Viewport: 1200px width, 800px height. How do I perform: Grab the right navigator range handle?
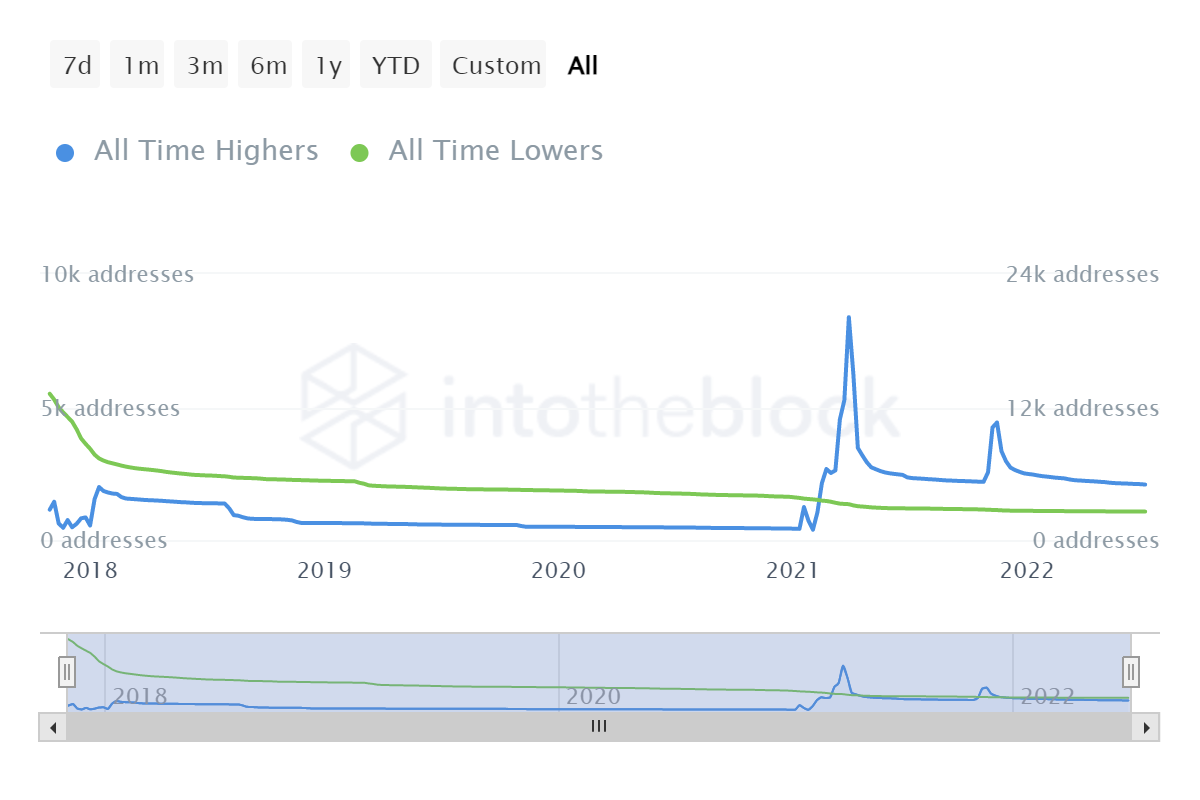1131,669
